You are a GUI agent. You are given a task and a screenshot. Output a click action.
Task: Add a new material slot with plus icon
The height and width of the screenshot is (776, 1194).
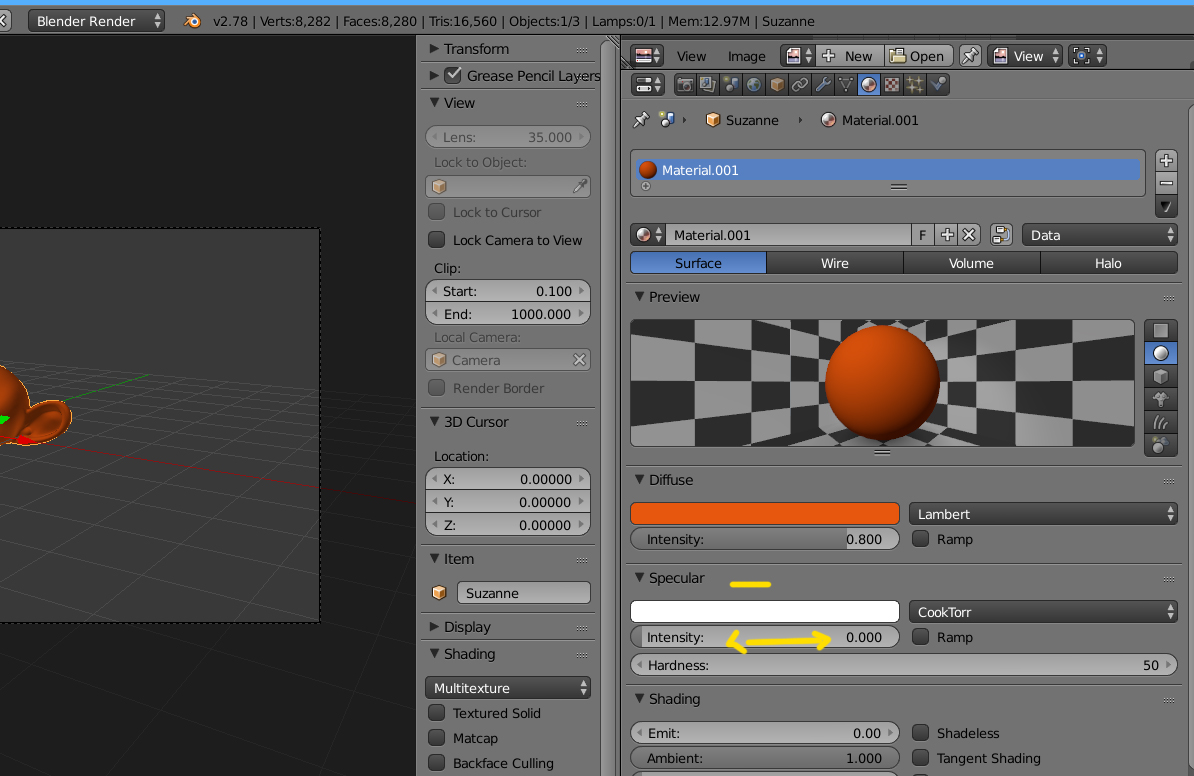point(1166,160)
